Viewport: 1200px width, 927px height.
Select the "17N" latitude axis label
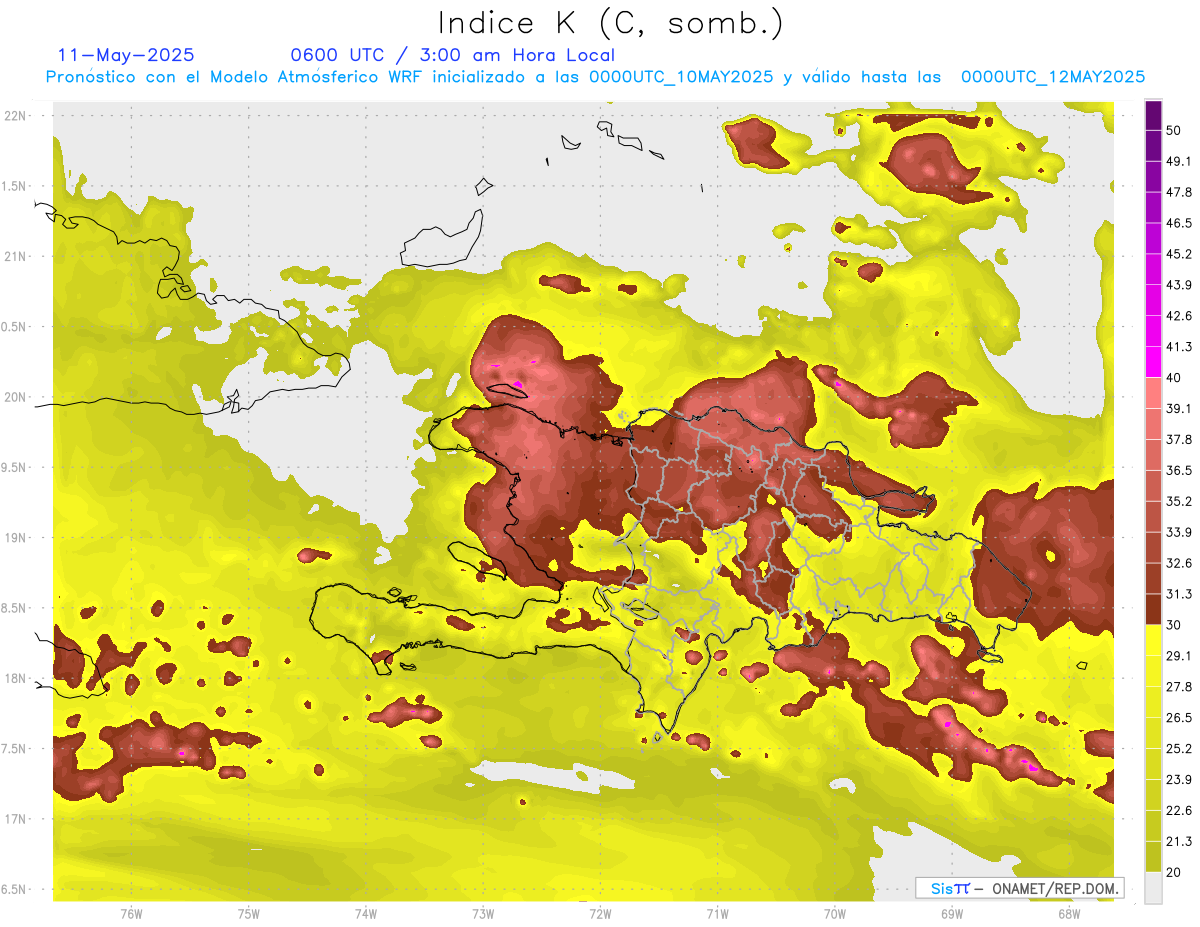[x=15, y=819]
